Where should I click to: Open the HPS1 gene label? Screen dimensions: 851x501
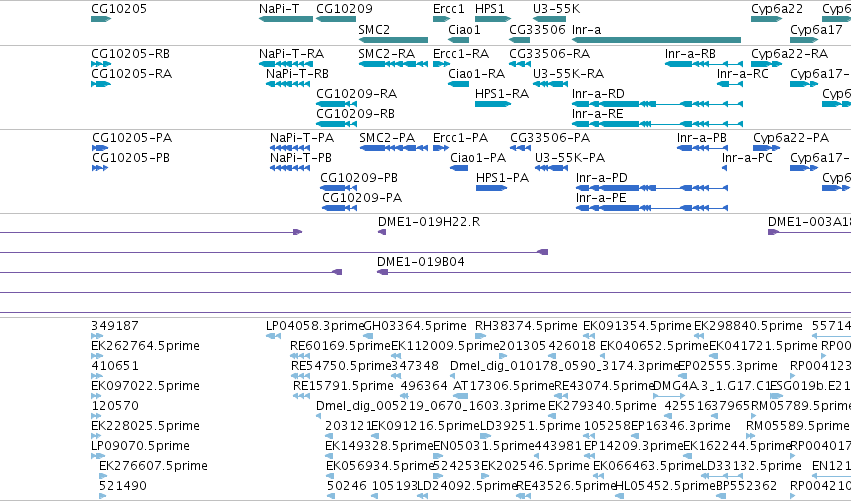[x=490, y=9]
